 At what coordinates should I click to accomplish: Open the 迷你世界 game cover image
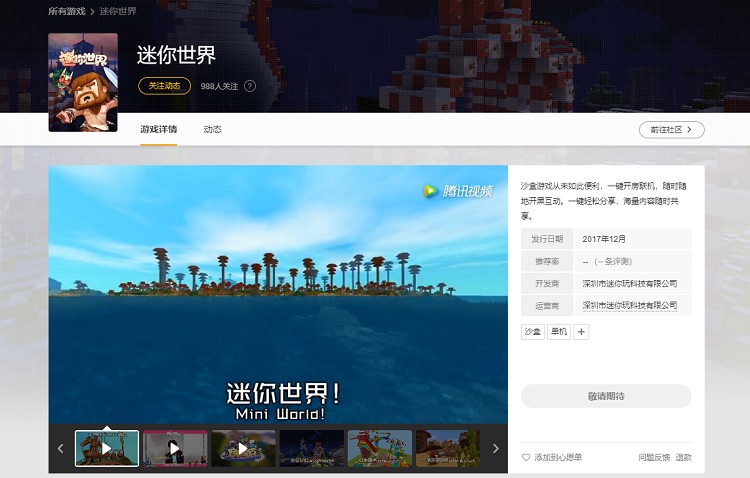(83, 82)
